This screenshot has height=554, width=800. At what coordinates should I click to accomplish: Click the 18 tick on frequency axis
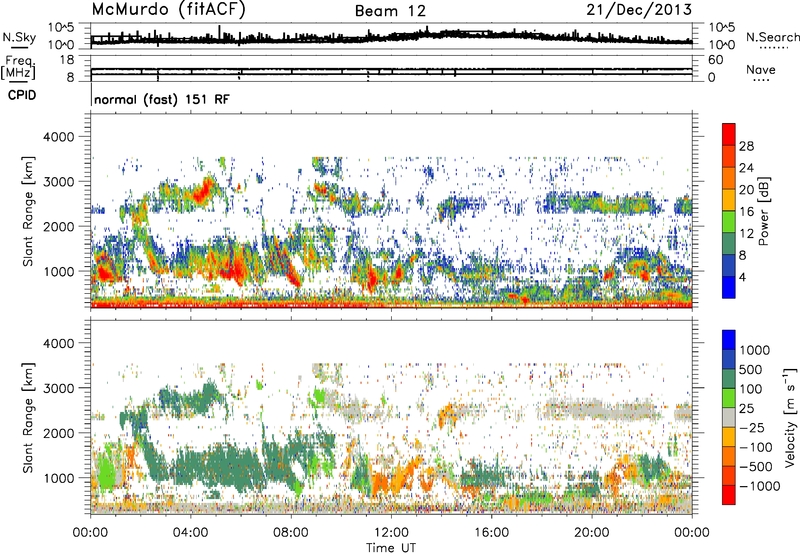(x=67, y=60)
